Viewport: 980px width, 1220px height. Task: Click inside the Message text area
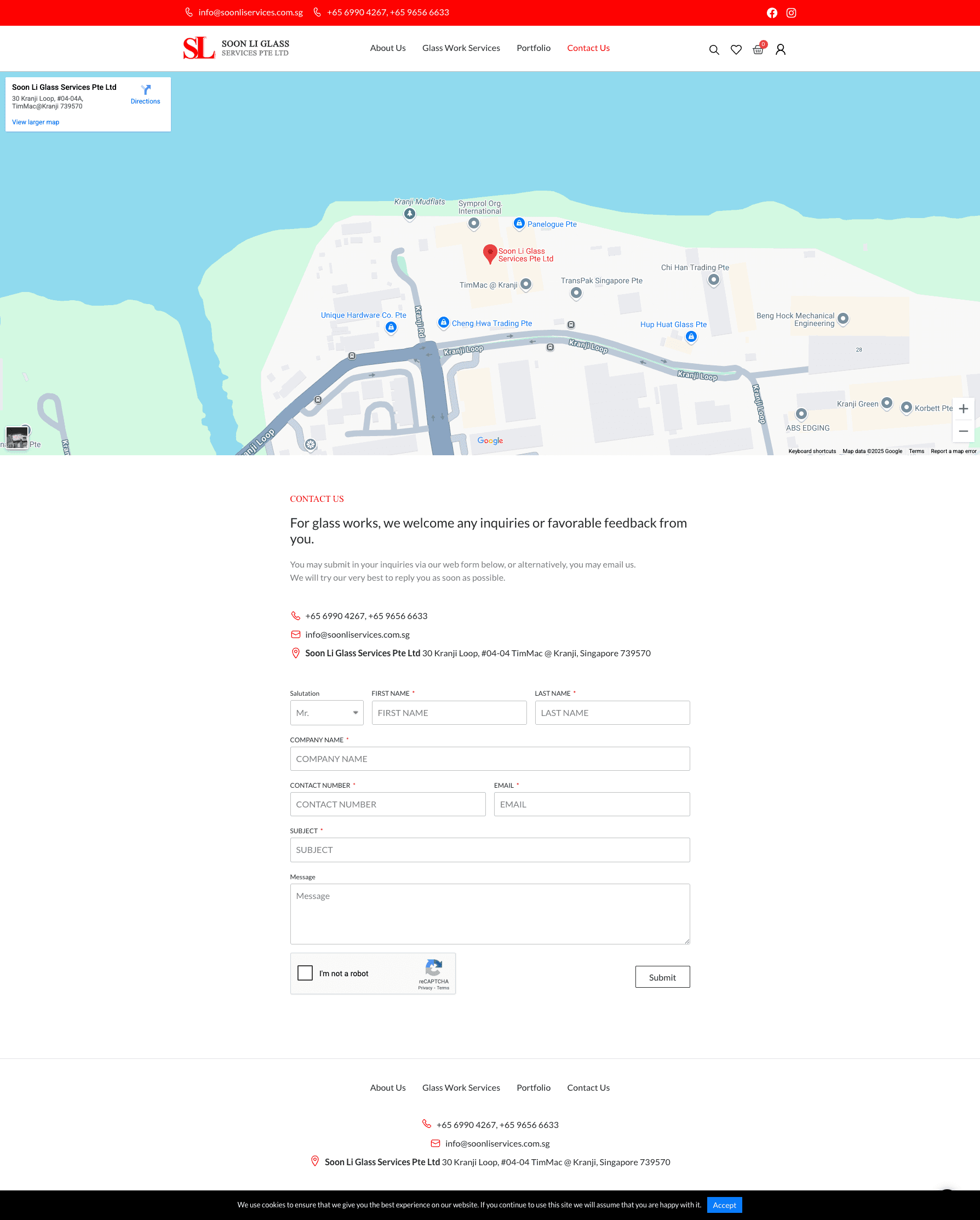490,914
